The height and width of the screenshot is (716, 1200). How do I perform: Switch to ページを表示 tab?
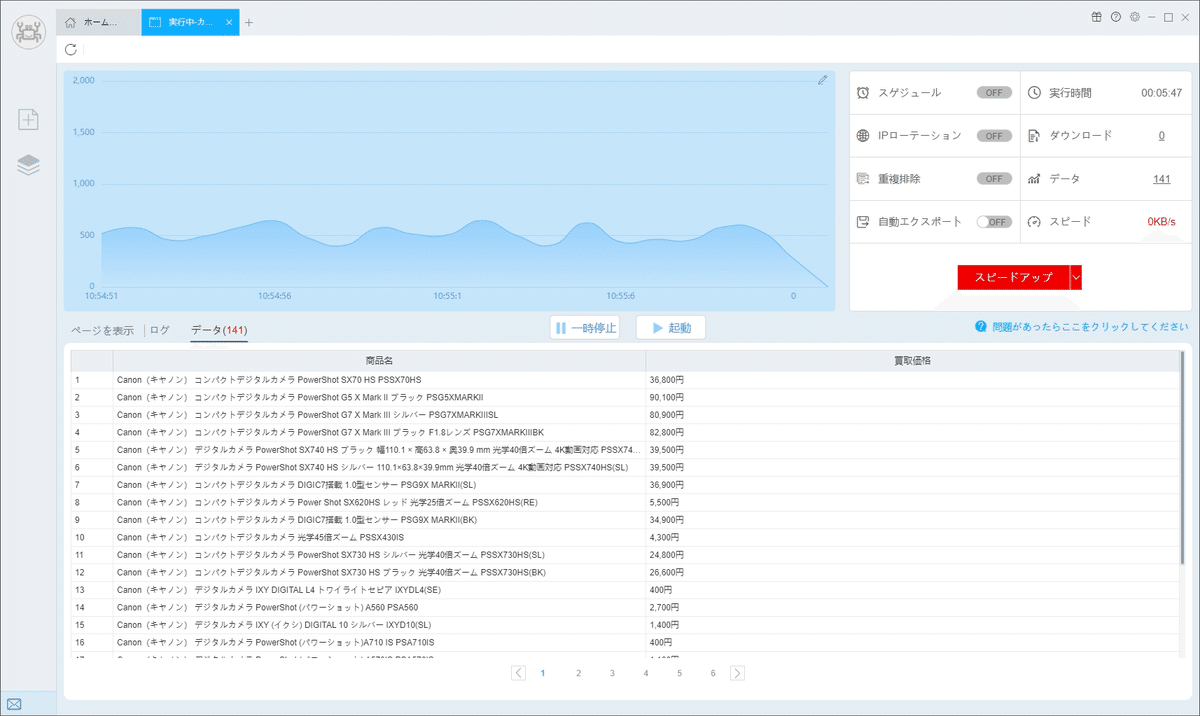(102, 330)
